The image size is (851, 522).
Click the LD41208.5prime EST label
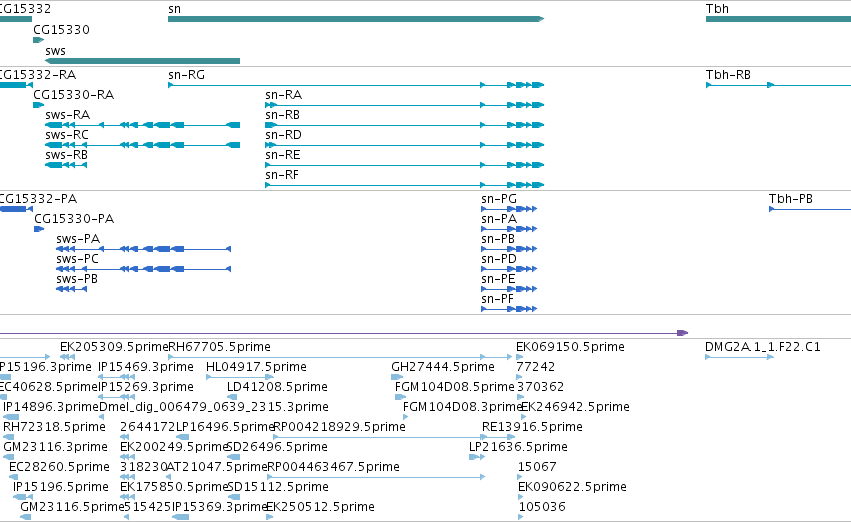pyautogui.click(x=277, y=387)
